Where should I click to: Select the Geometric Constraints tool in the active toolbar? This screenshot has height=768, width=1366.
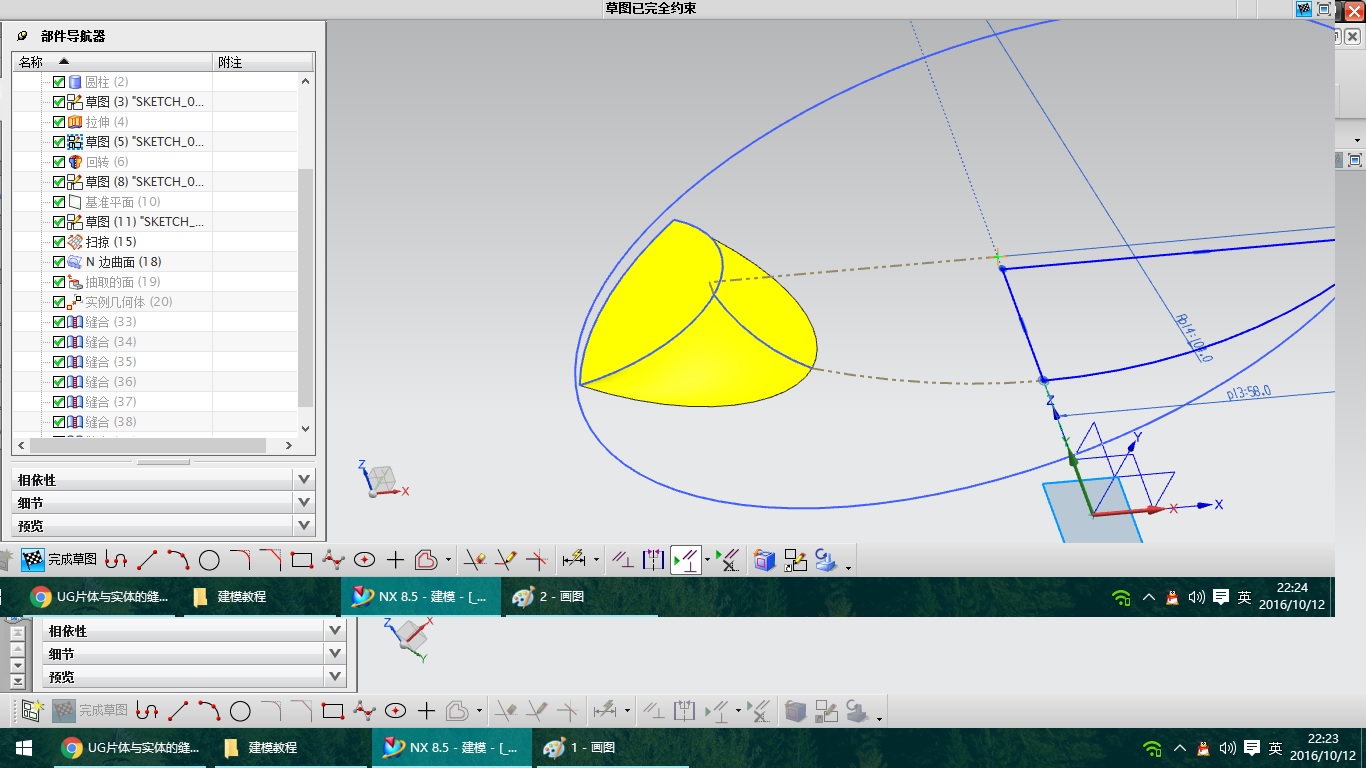pyautogui.click(x=623, y=560)
